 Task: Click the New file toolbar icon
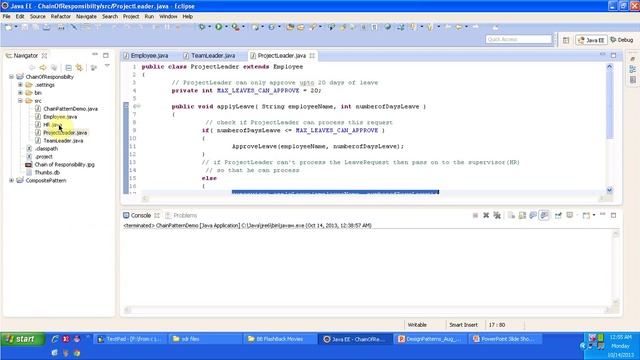8,27
